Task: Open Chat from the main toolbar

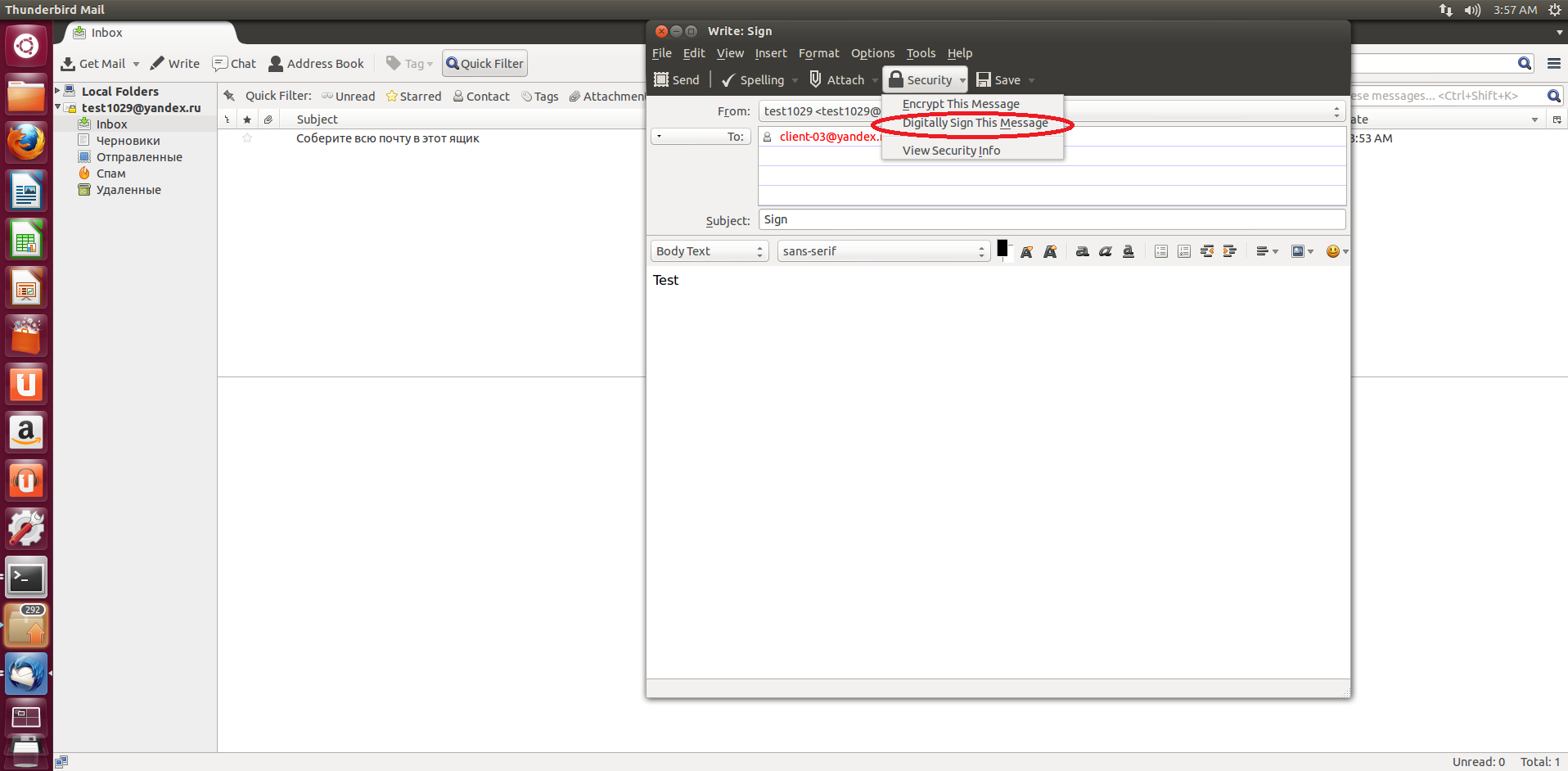Action: pyautogui.click(x=234, y=63)
